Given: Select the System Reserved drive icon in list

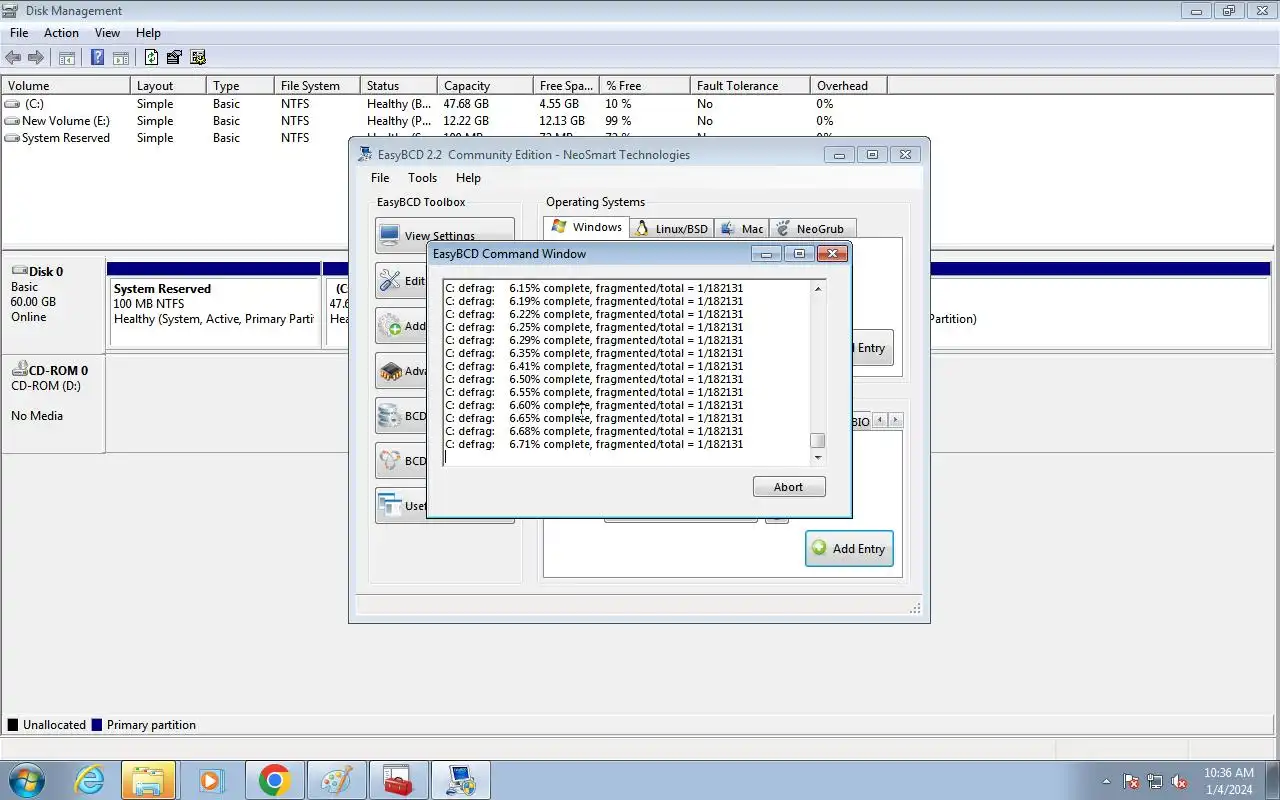Looking at the screenshot, I should point(12,138).
